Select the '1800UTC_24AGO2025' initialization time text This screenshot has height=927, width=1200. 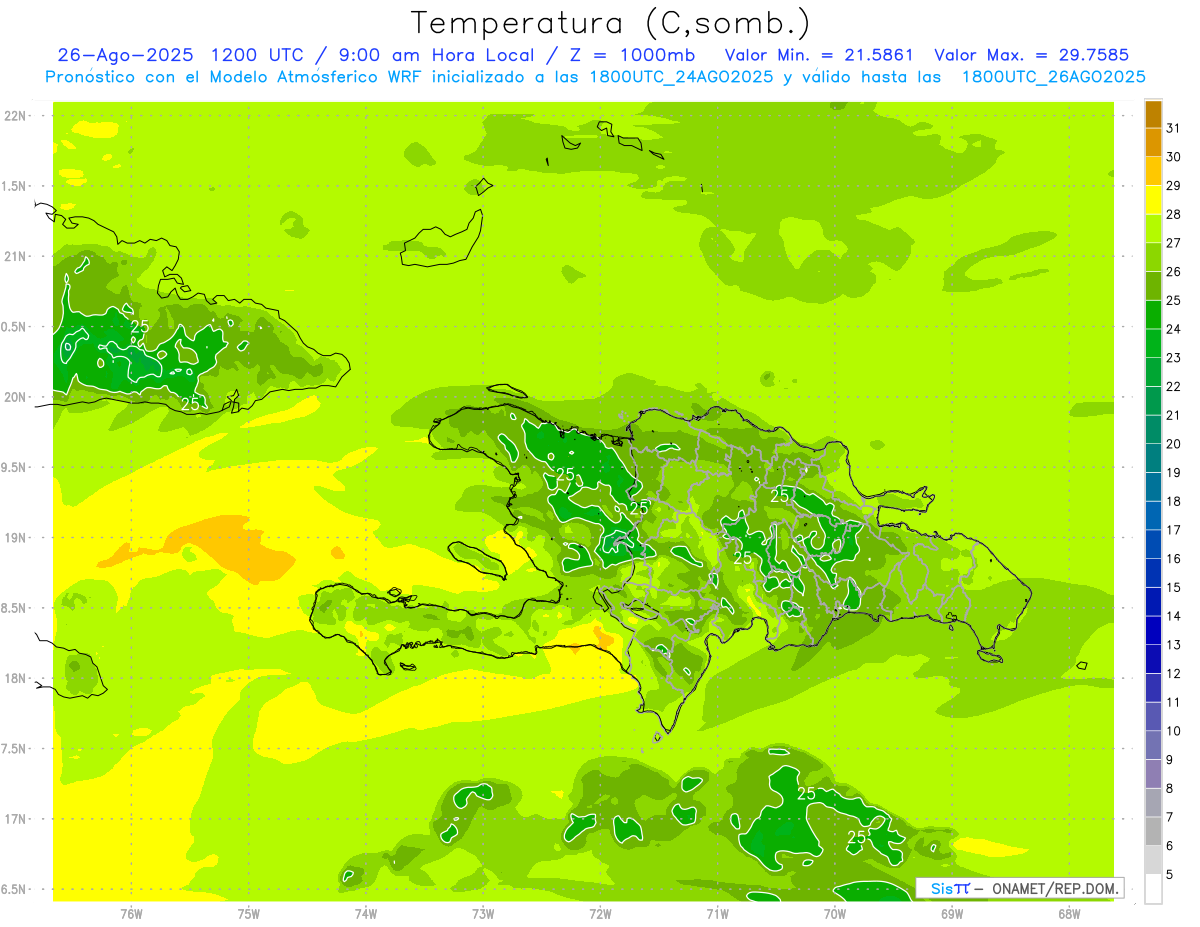point(681,77)
